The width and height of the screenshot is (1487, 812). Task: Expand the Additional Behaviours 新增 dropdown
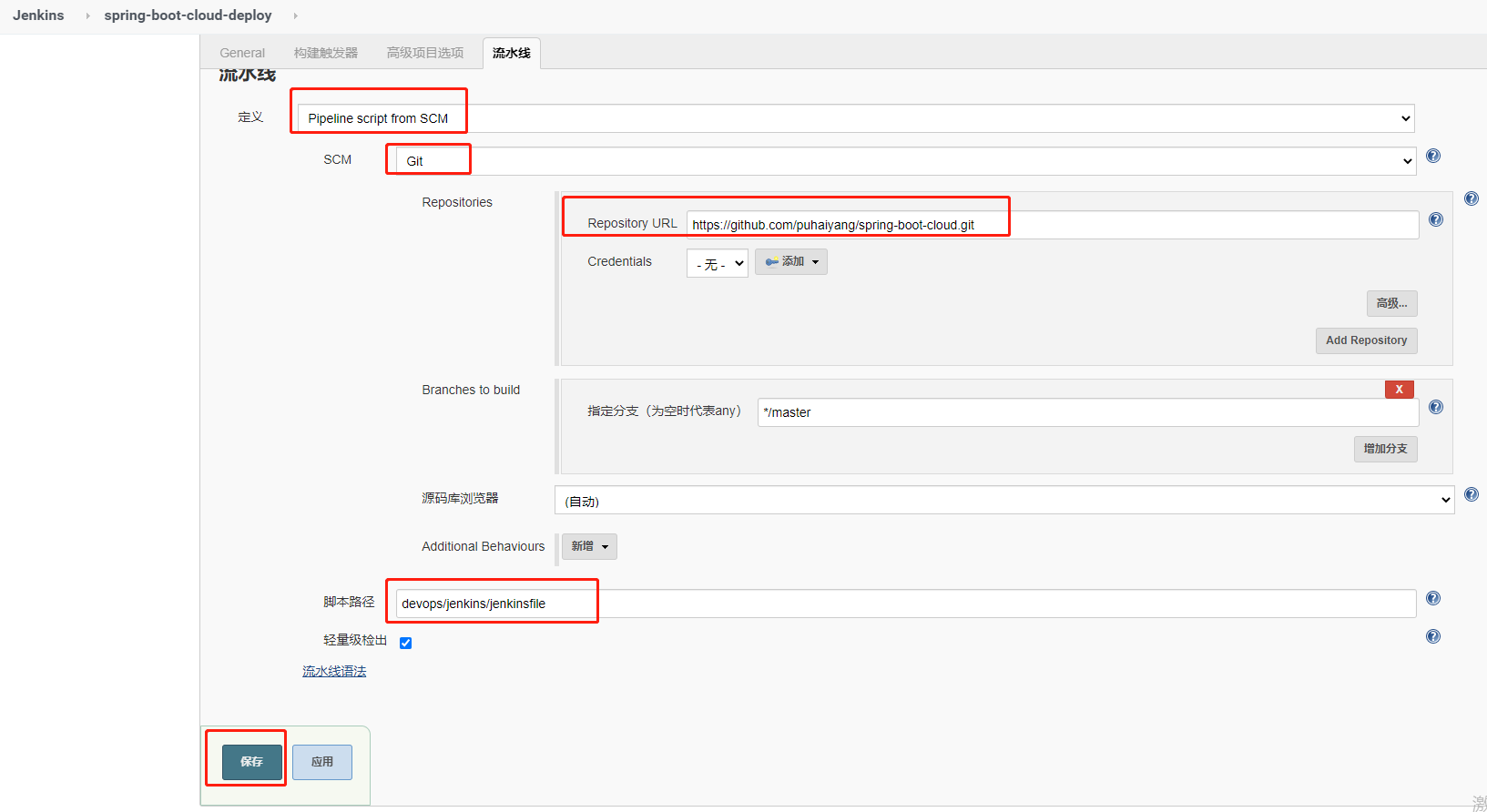(x=589, y=546)
